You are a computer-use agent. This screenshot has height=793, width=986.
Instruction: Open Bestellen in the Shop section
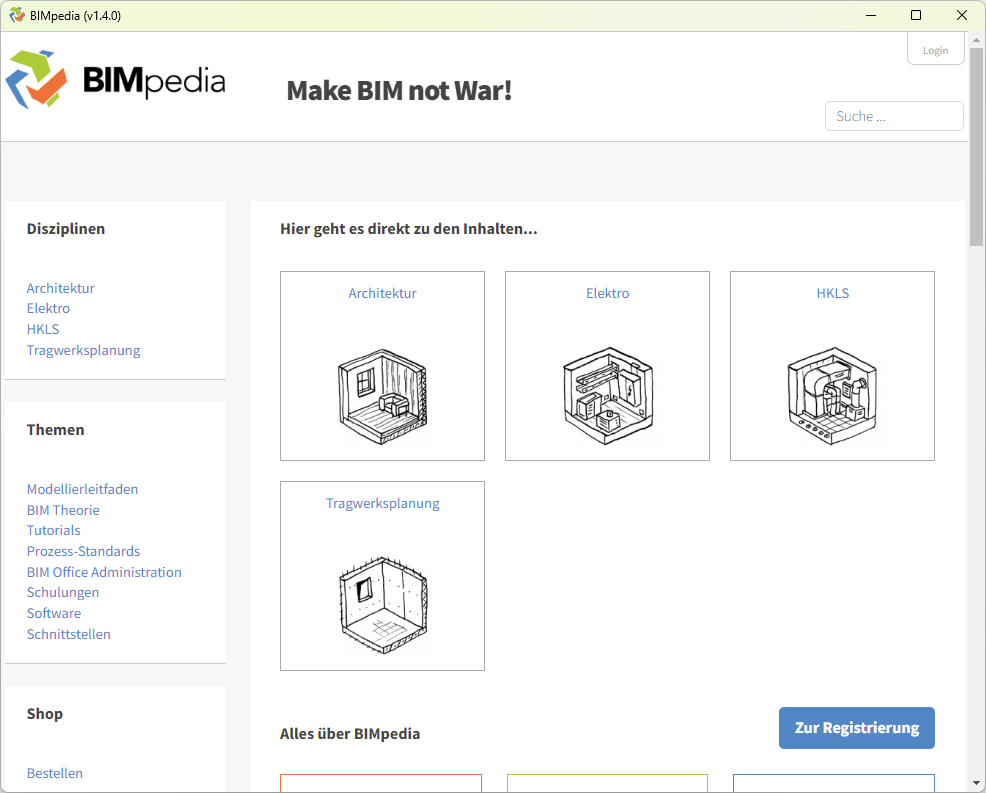click(x=54, y=773)
